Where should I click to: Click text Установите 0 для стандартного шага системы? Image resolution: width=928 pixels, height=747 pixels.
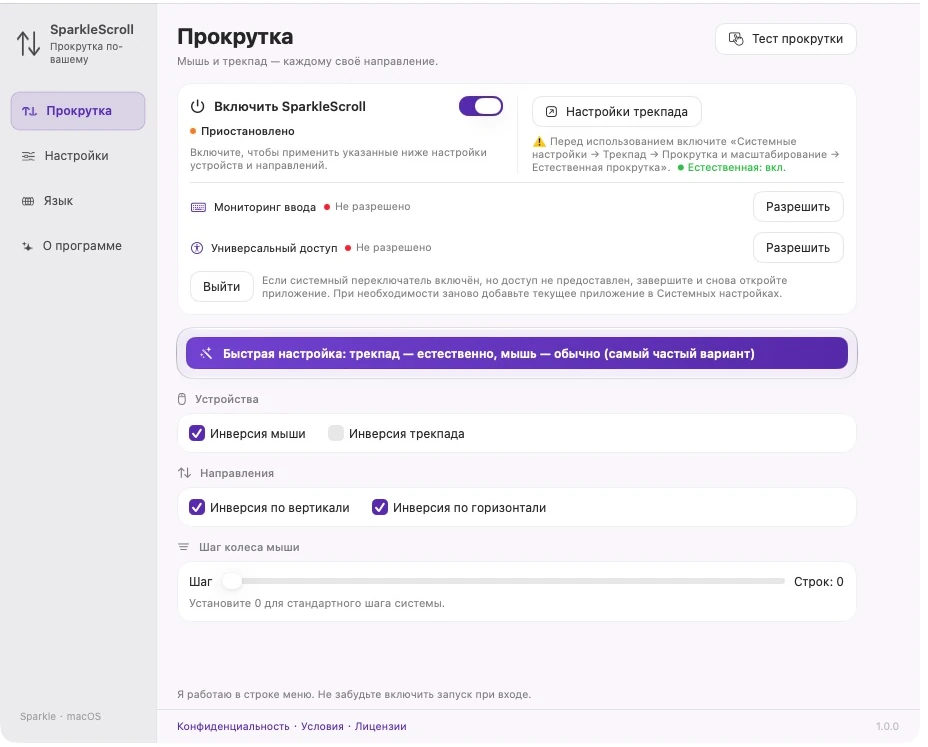click(317, 604)
